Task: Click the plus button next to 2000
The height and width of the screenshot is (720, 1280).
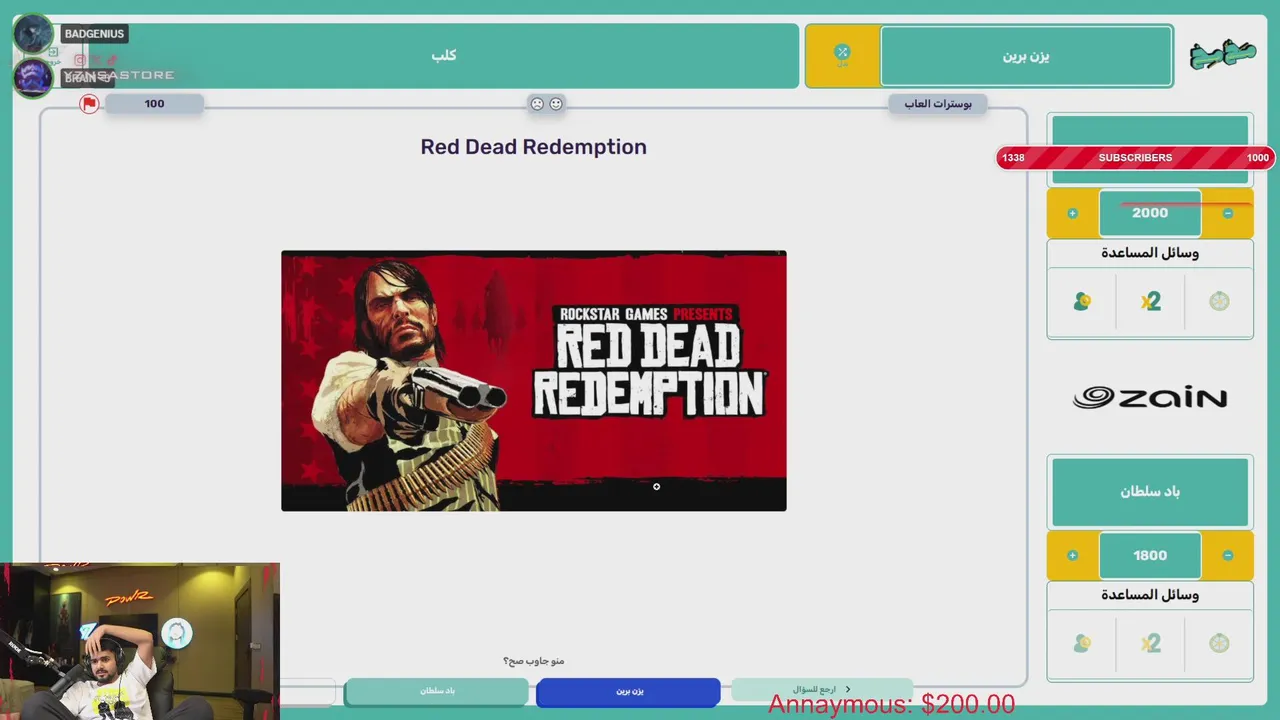Action: [1072, 213]
